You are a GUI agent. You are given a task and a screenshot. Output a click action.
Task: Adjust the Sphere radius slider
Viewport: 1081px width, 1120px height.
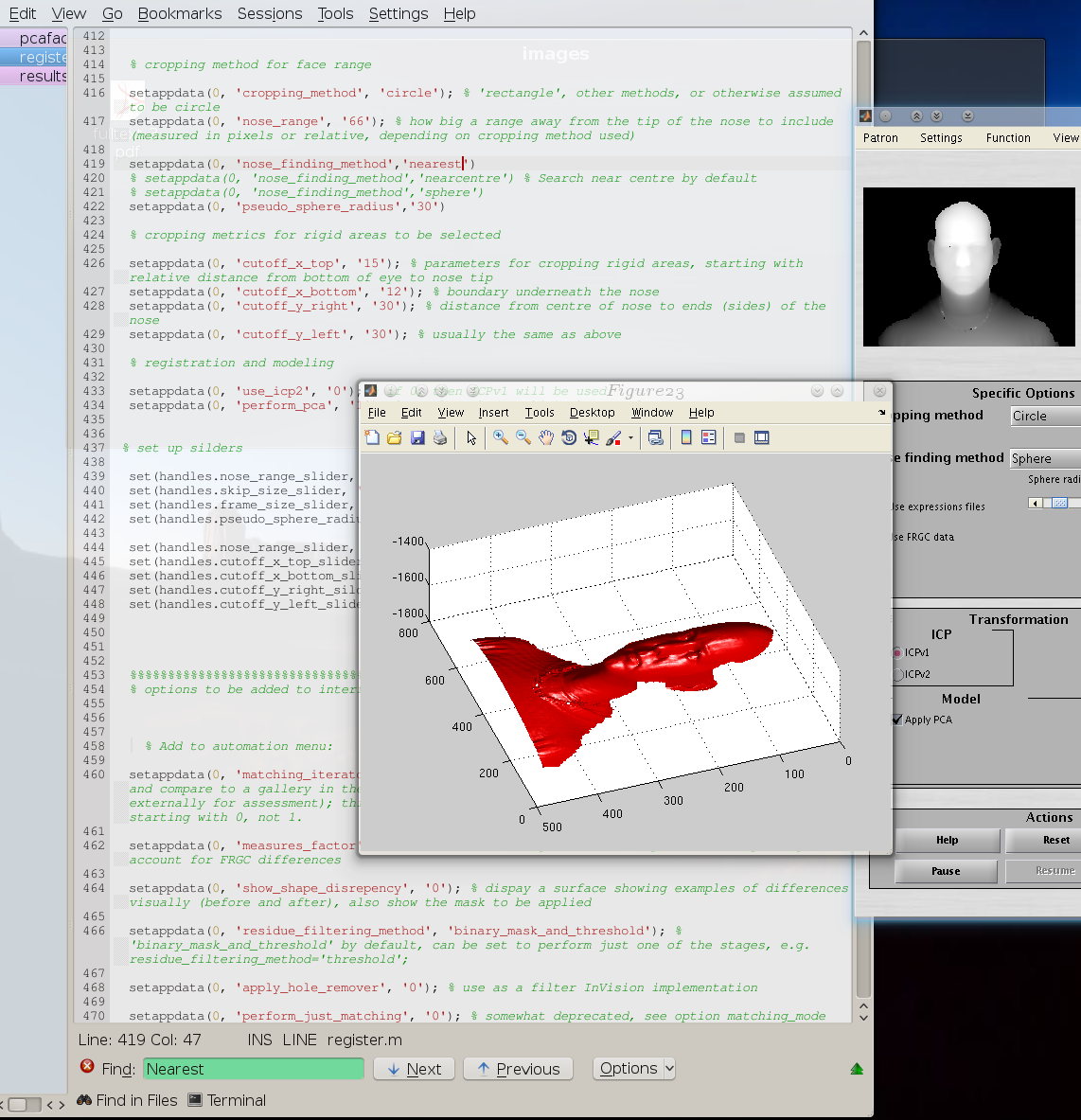(1060, 503)
